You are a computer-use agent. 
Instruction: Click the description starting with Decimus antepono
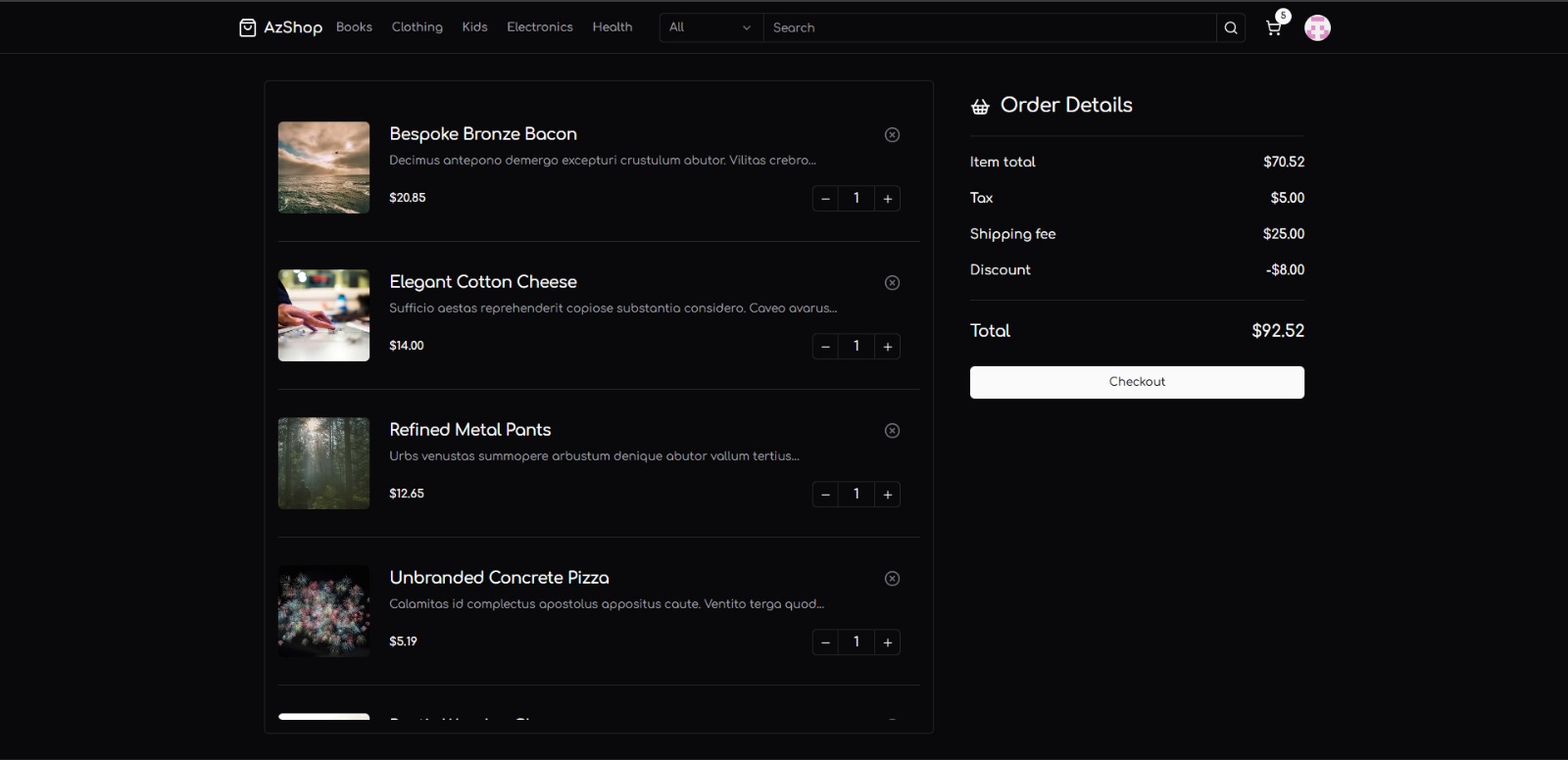[x=603, y=161]
